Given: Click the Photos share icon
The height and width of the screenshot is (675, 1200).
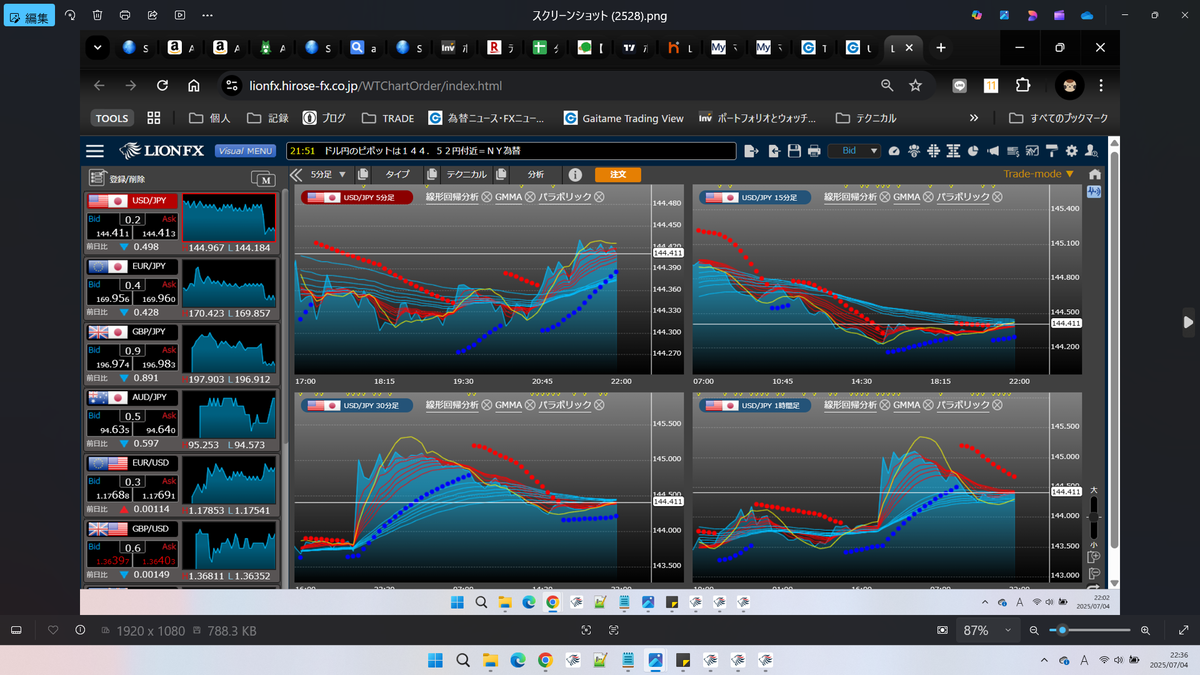Looking at the screenshot, I should click(x=152, y=16).
